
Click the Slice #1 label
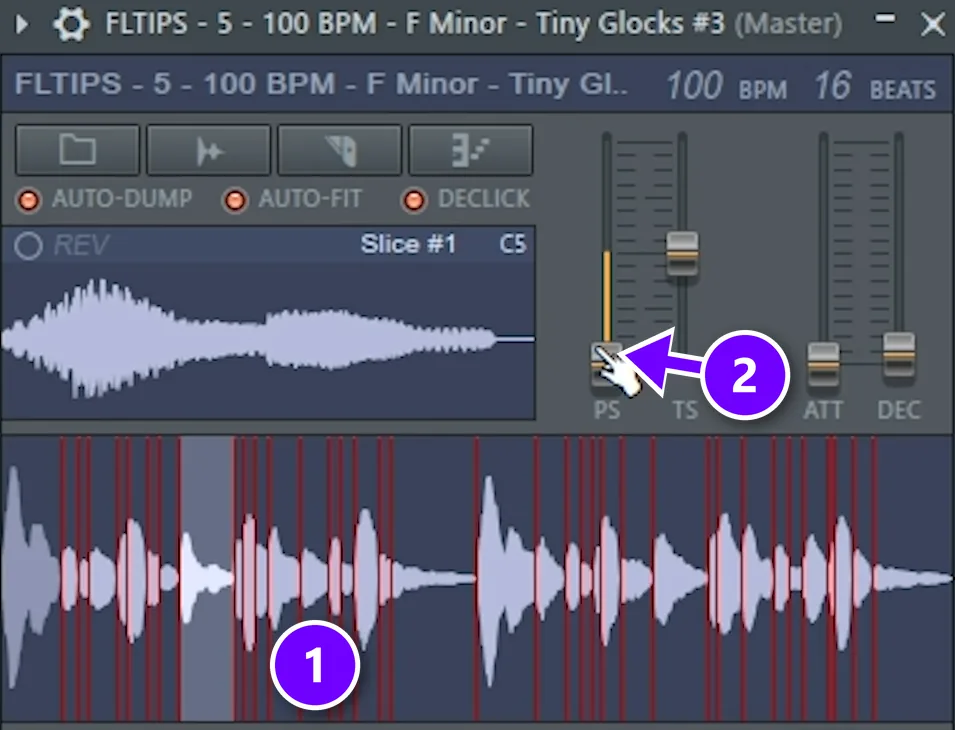[x=408, y=244]
